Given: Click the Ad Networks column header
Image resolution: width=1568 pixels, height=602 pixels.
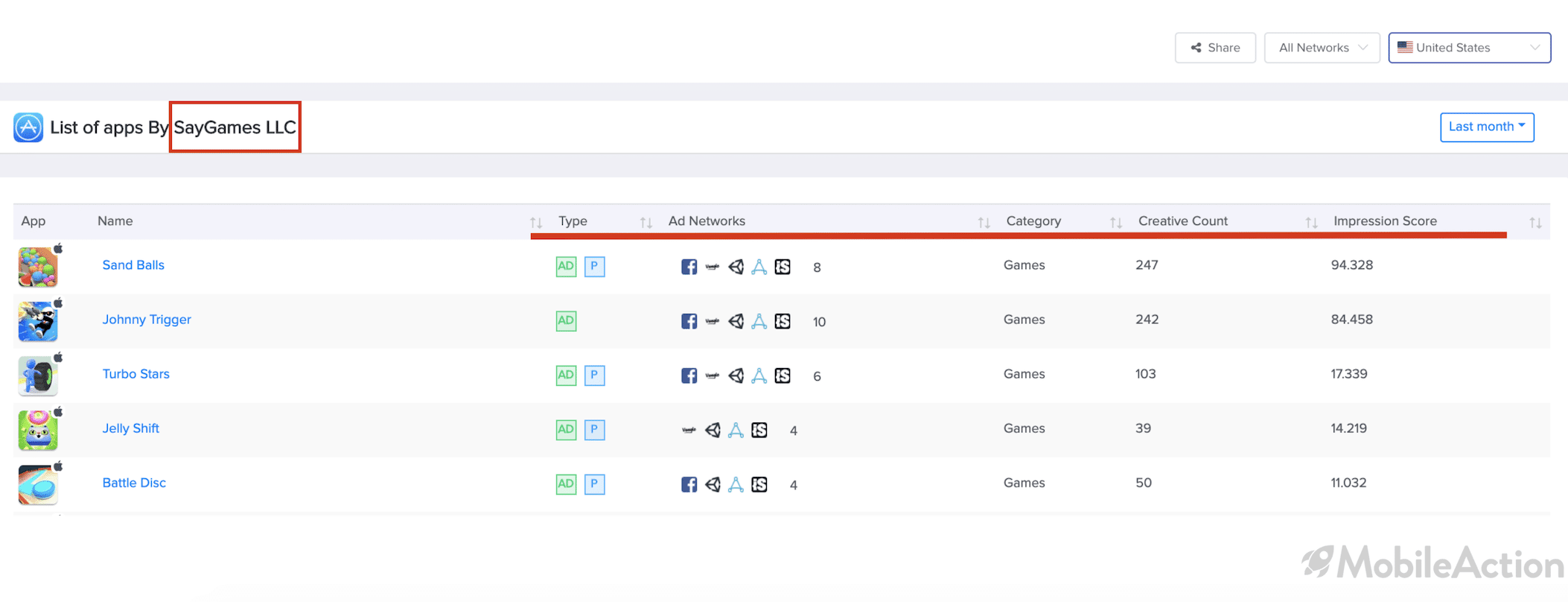Looking at the screenshot, I should point(707,221).
